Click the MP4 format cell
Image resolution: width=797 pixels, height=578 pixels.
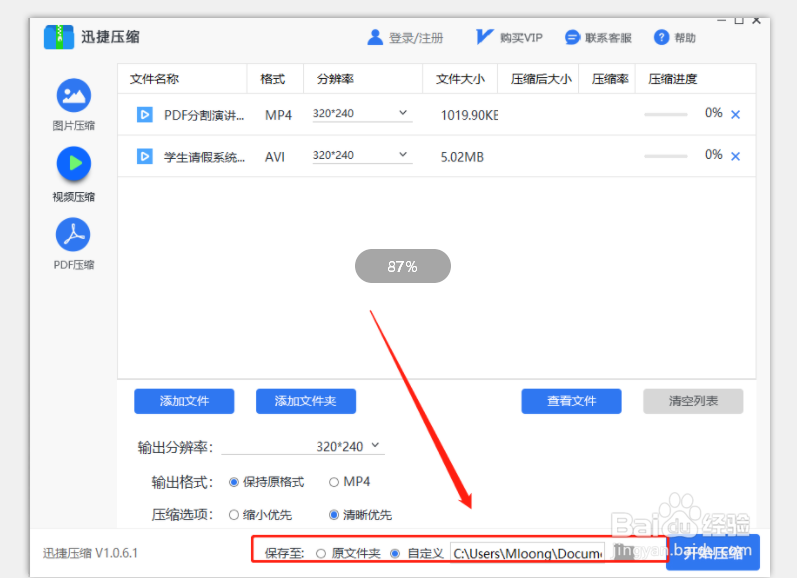pos(278,115)
